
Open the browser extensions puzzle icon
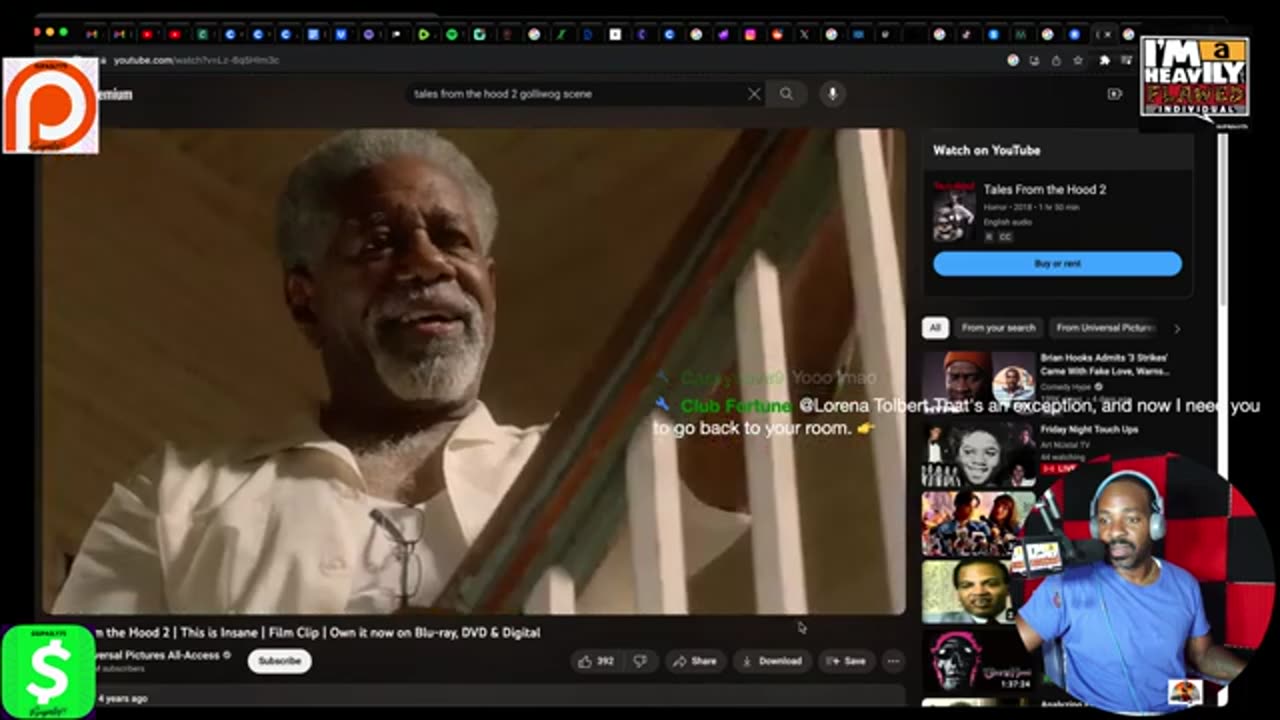(1105, 60)
